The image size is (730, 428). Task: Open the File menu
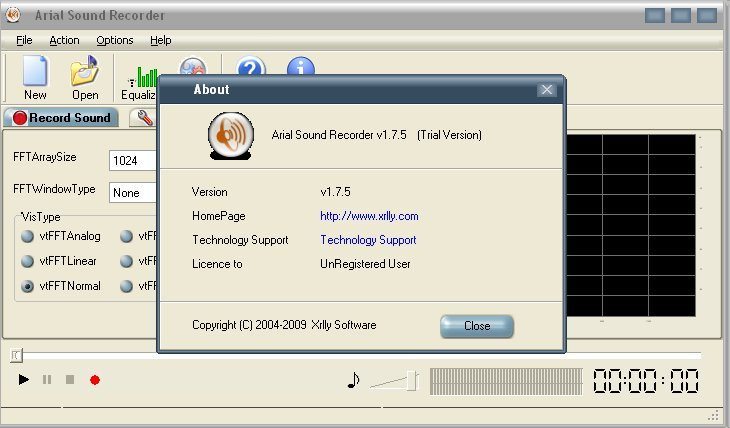click(24, 41)
